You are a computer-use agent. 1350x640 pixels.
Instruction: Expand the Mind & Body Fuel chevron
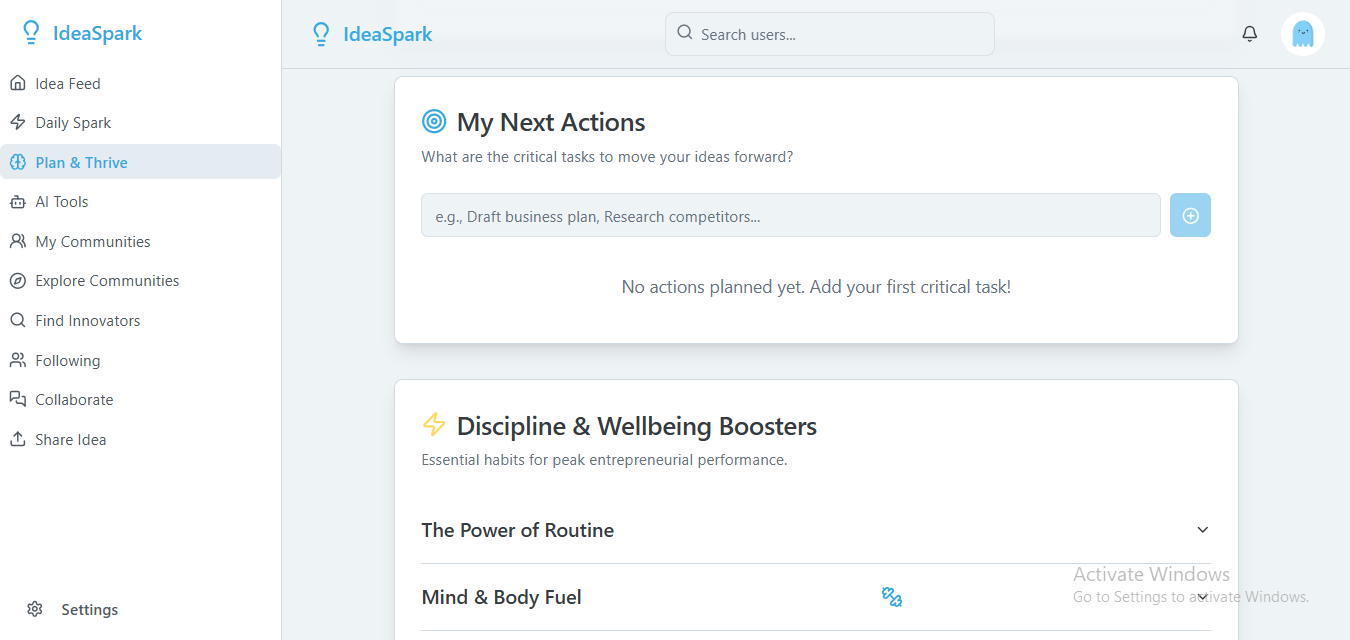1203,597
